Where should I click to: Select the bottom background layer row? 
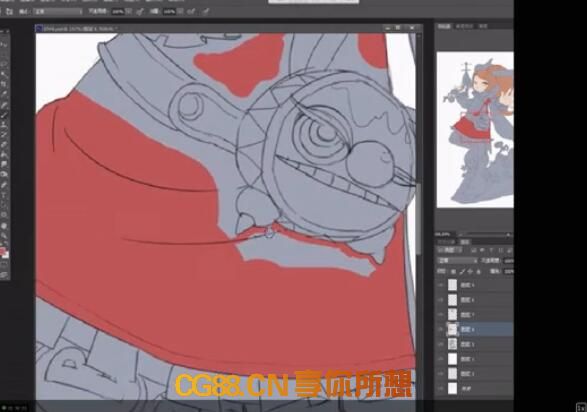point(475,388)
